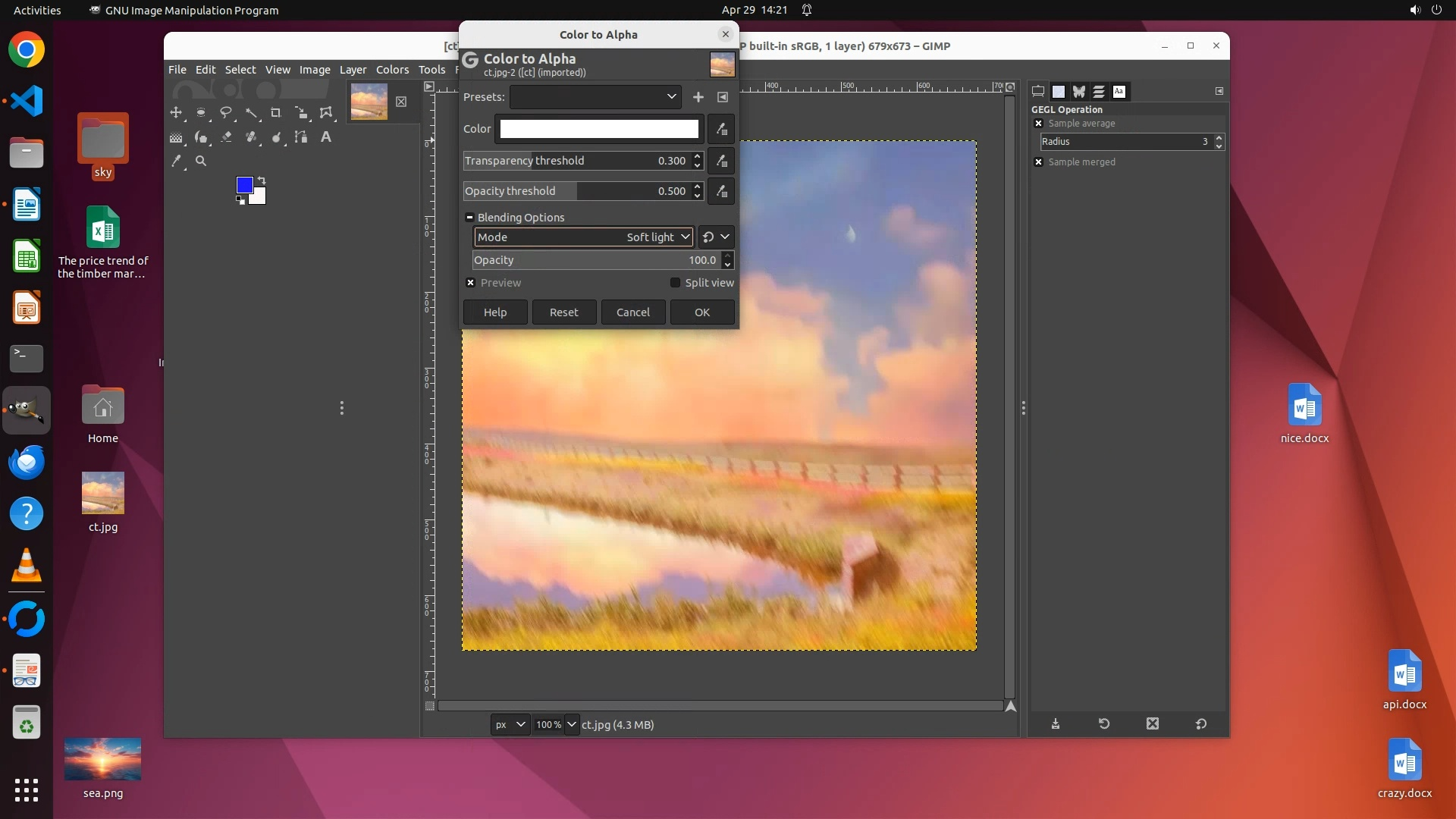Swap foreground and background colors
Image resolution: width=1456 pixels, height=819 pixels.
(x=262, y=180)
